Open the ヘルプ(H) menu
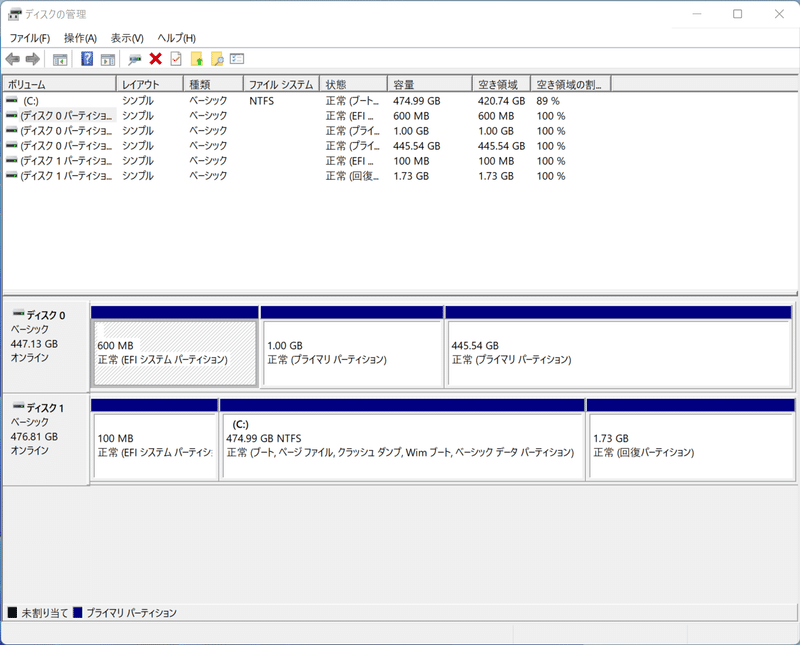This screenshot has height=645, width=800. pyautogui.click(x=177, y=38)
